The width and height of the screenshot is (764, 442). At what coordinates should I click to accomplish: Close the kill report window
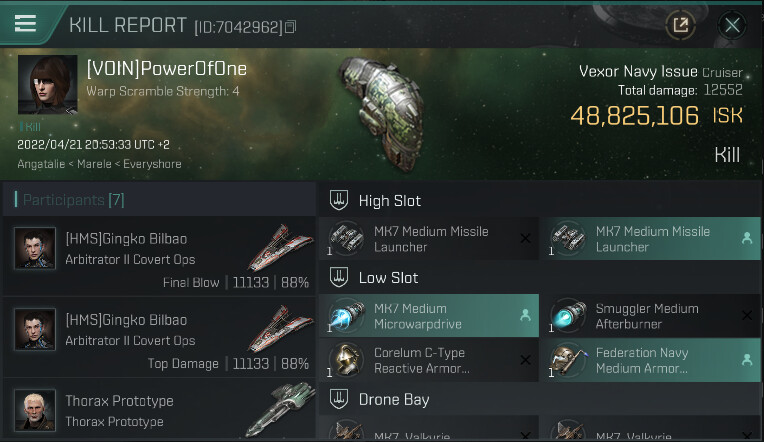pyautogui.click(x=733, y=25)
